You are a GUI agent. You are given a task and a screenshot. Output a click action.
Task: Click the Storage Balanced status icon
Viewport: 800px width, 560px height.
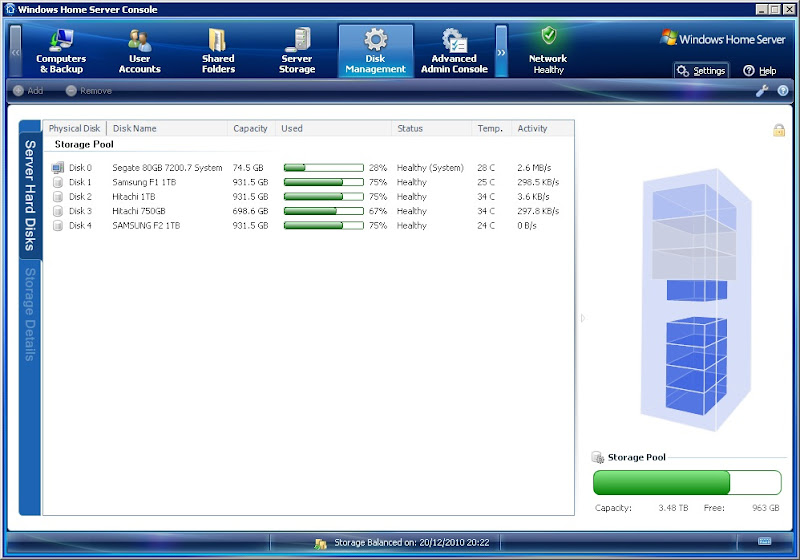pos(320,544)
